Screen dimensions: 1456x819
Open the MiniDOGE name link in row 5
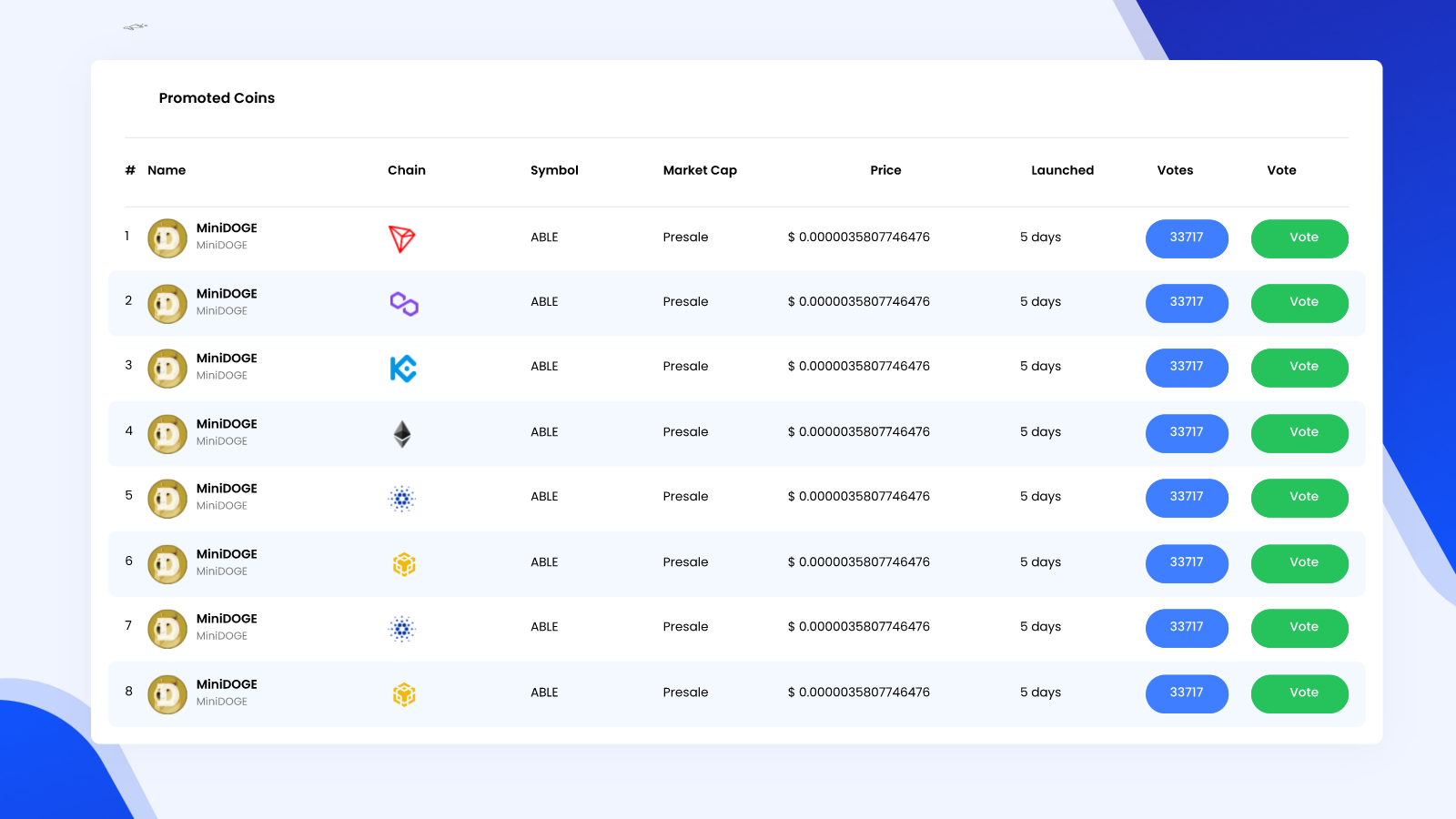(227, 489)
